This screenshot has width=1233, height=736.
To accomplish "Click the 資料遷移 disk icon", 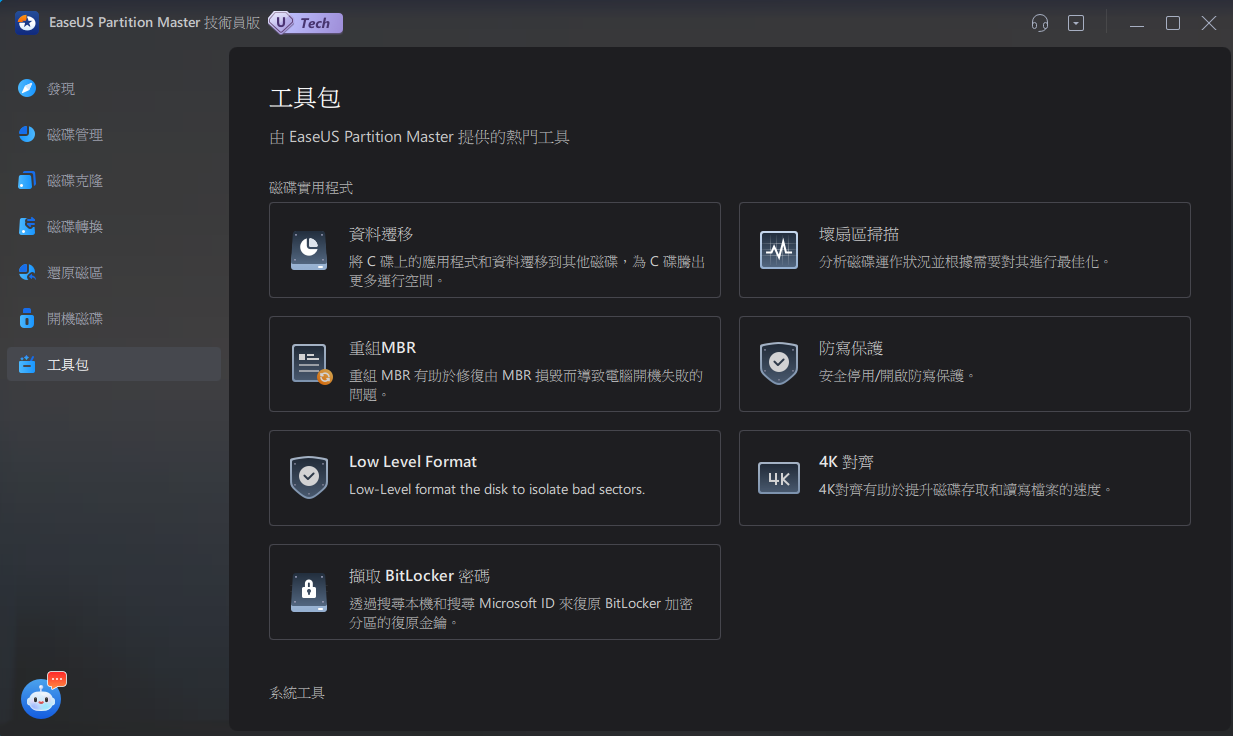I will [309, 250].
